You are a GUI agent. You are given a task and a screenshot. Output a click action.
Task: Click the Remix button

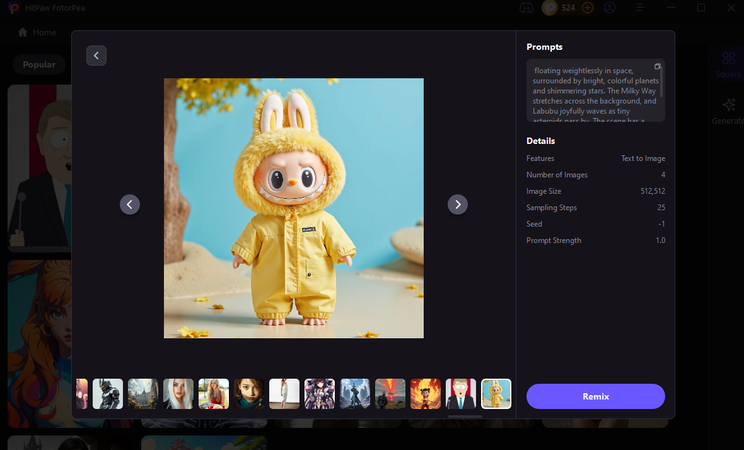[x=595, y=396]
